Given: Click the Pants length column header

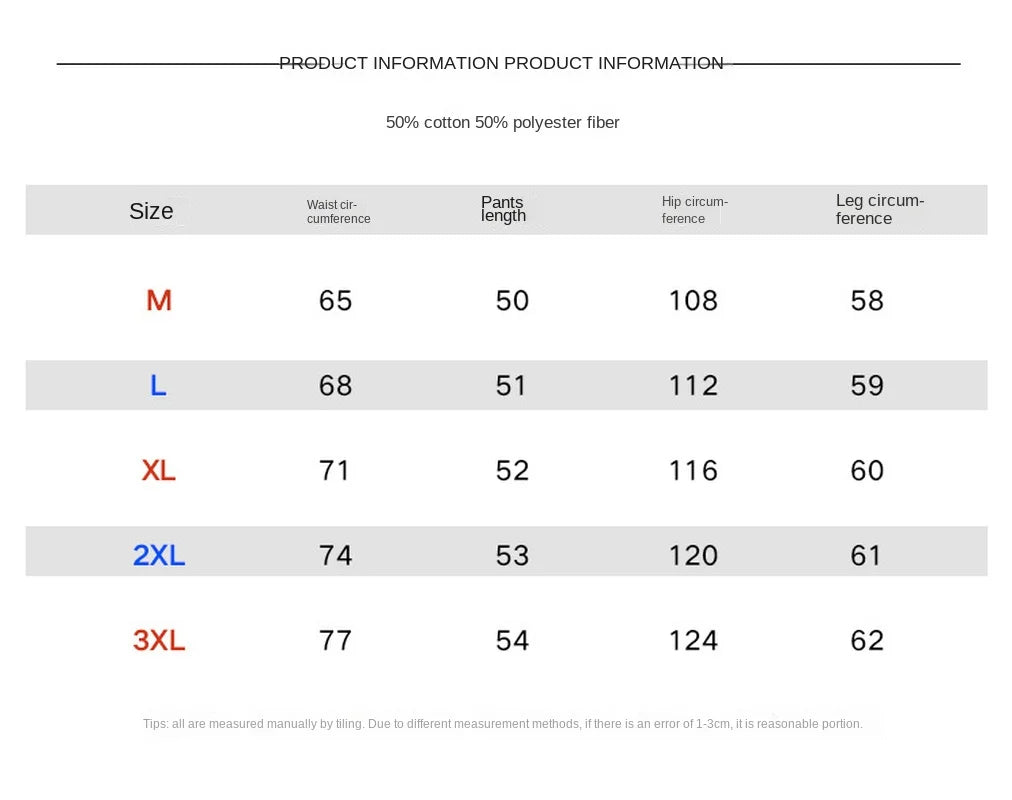Looking at the screenshot, I should click(503, 209).
